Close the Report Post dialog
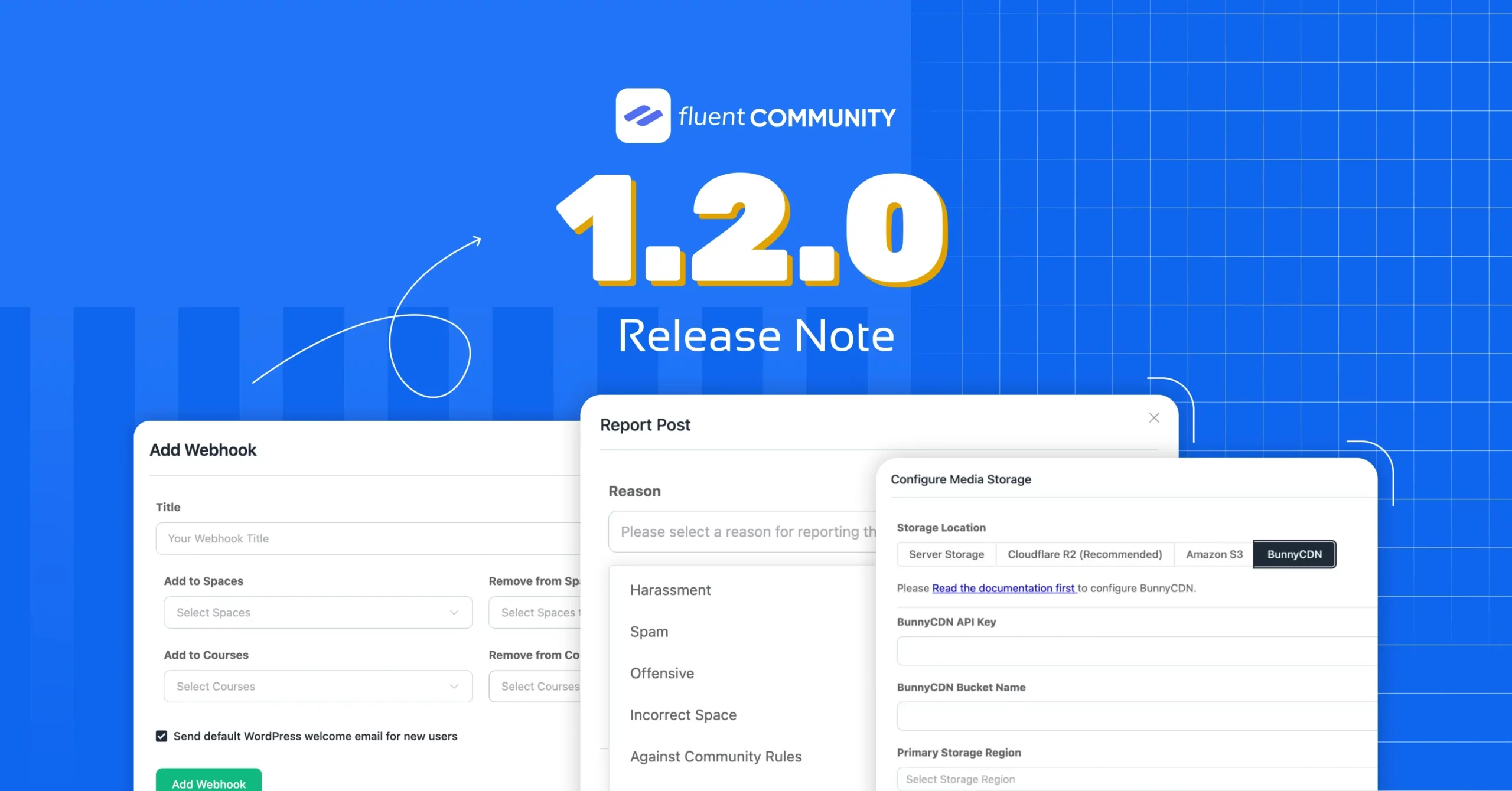Viewport: 1512px width, 791px height. click(1153, 418)
